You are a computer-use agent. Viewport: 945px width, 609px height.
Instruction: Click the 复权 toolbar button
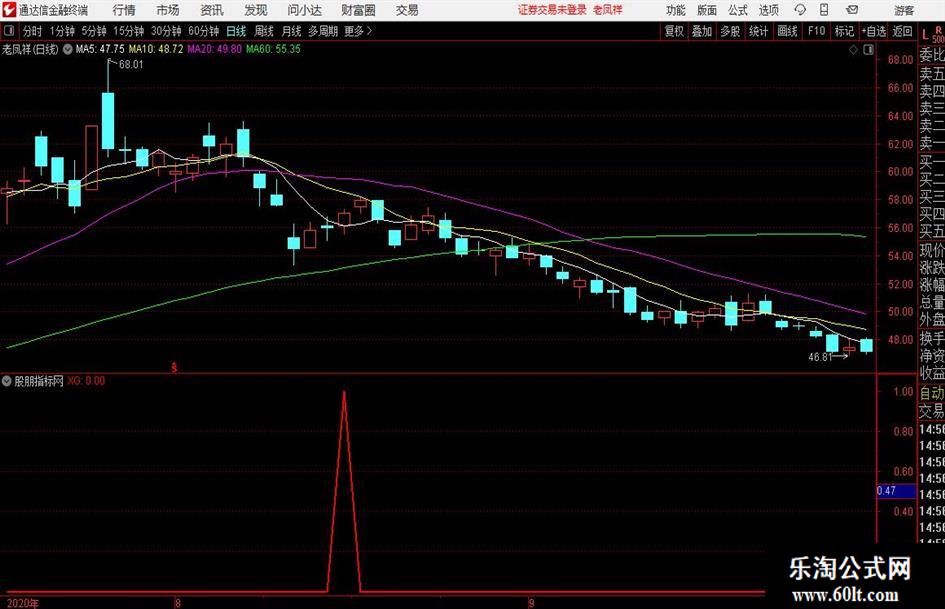click(x=674, y=31)
